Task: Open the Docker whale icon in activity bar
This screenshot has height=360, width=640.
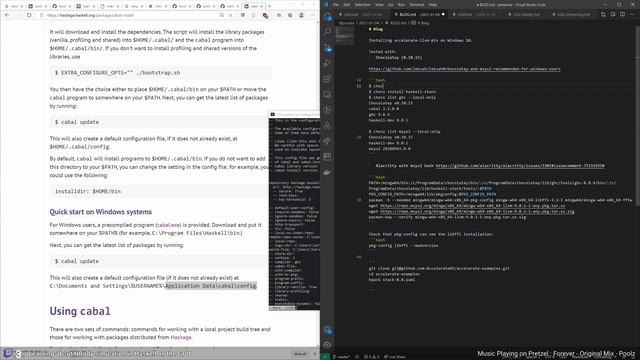Action: (x=327, y=172)
